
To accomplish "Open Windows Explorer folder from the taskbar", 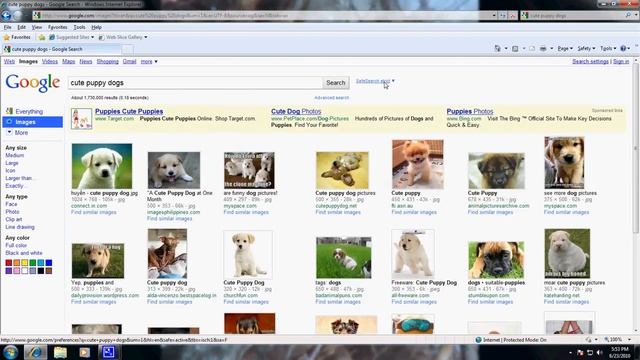I will (60, 352).
